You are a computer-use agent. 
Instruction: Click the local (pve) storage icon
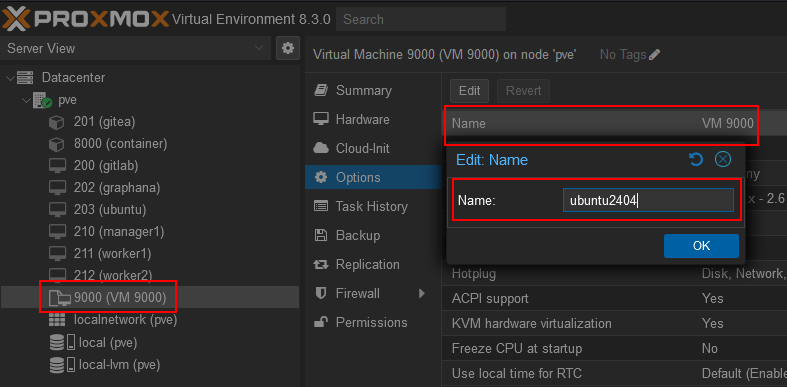62,342
